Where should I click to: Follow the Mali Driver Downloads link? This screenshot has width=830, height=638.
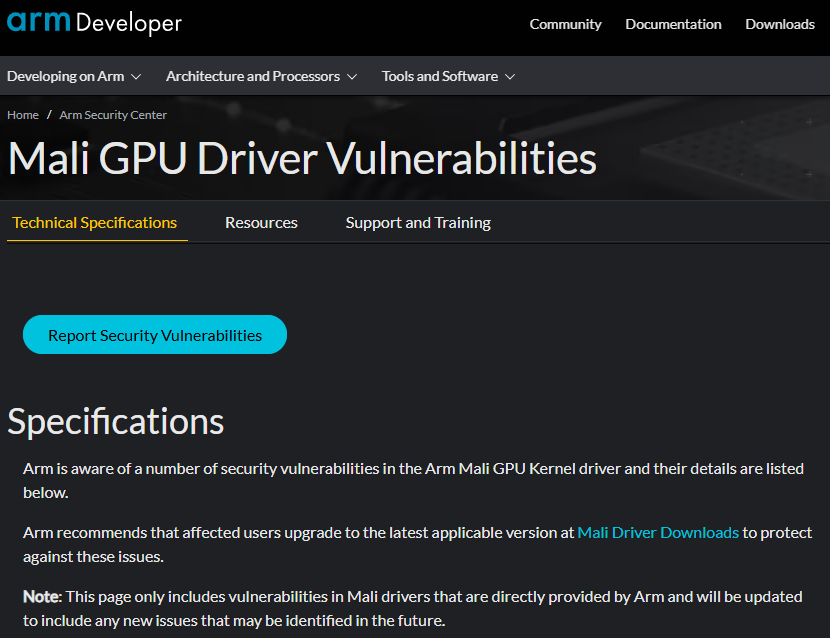click(x=658, y=532)
